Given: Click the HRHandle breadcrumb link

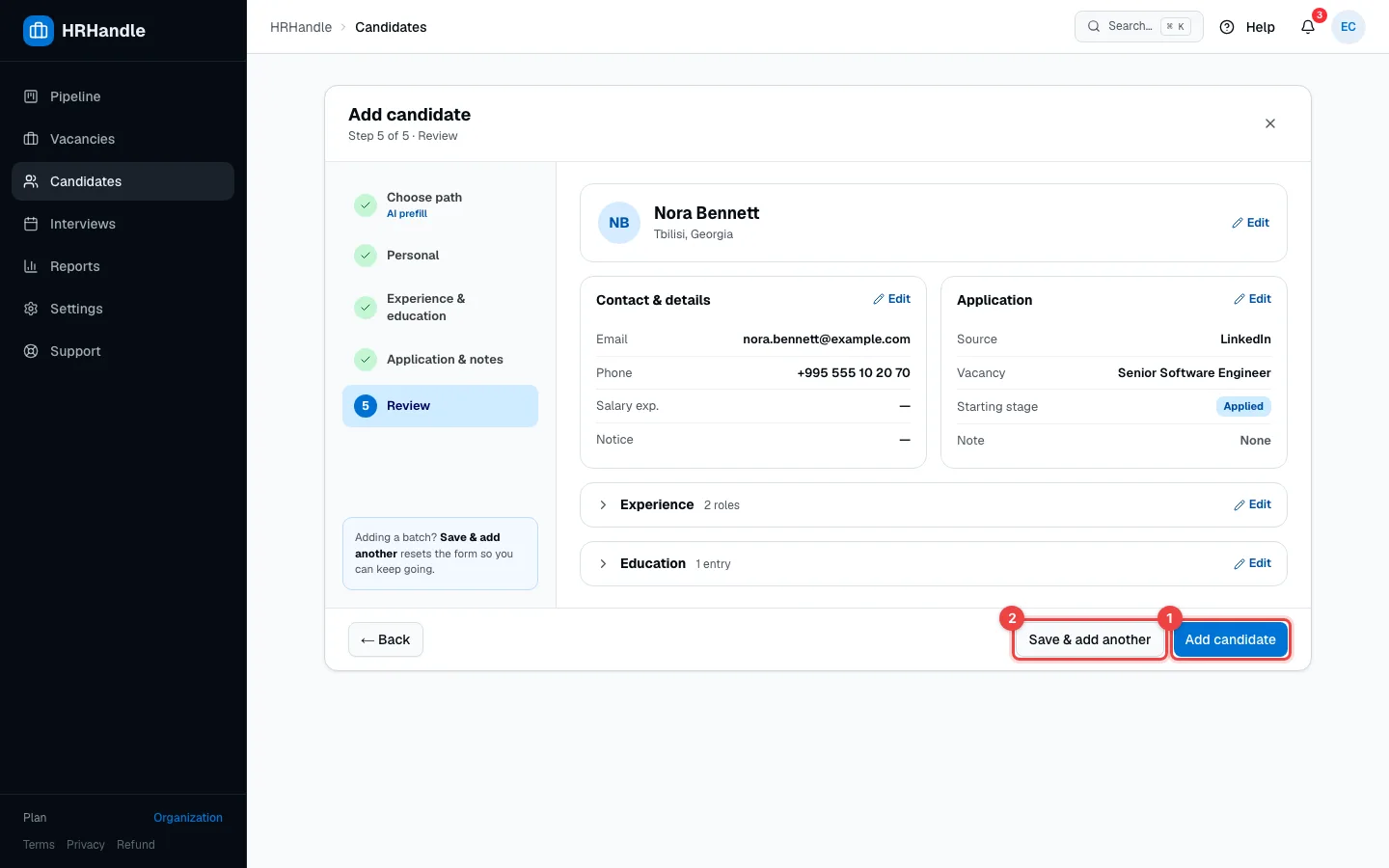Looking at the screenshot, I should [x=301, y=27].
